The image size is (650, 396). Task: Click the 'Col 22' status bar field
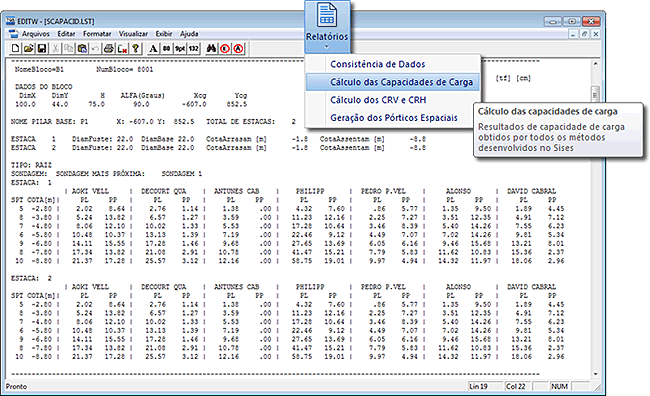tap(517, 386)
